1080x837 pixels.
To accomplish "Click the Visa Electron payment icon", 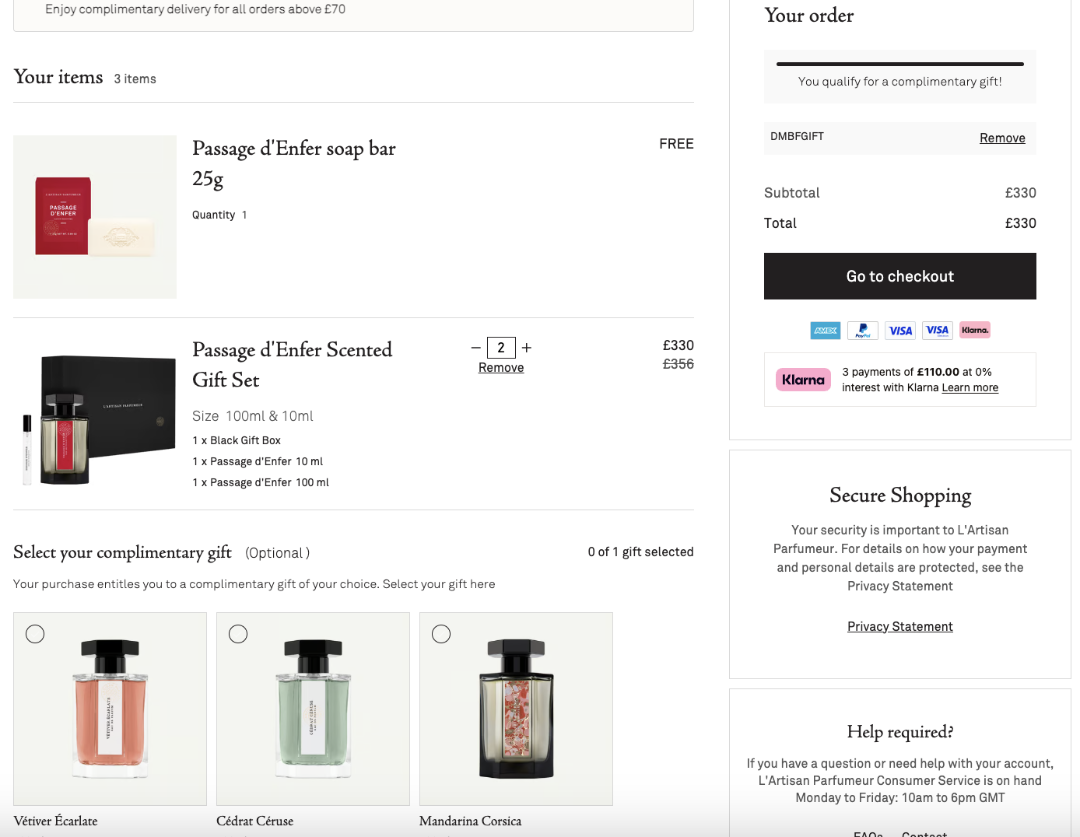I will tap(937, 330).
